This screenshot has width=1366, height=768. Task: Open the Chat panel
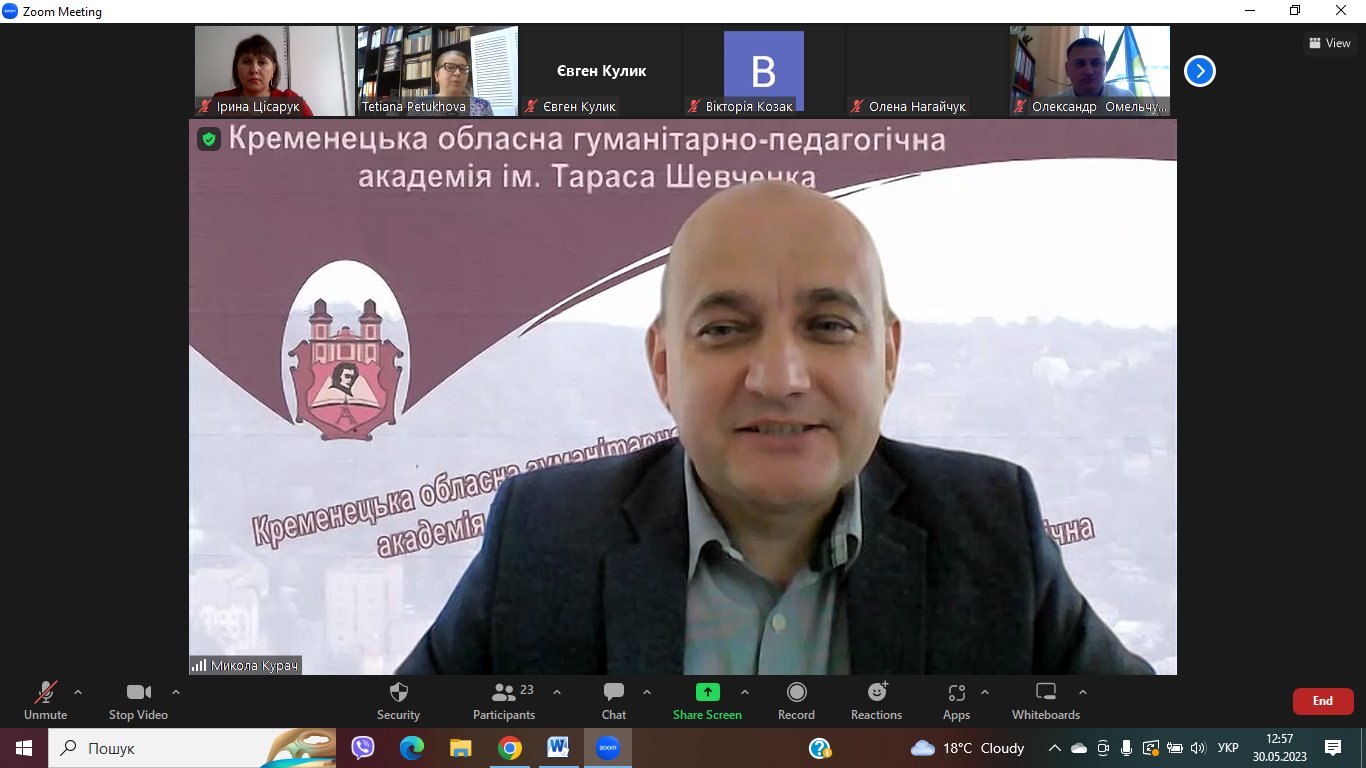614,693
